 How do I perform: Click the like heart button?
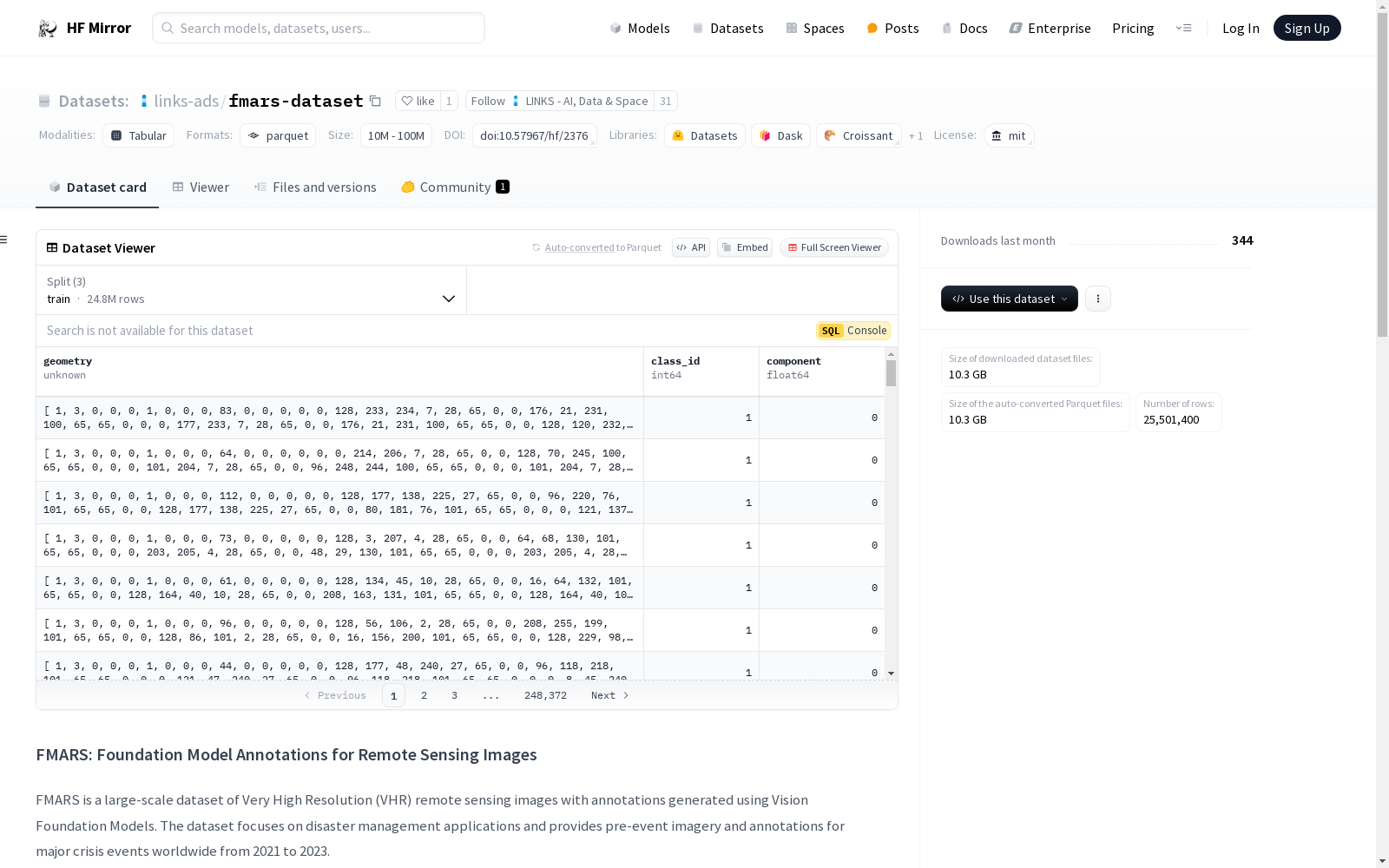coord(418,101)
